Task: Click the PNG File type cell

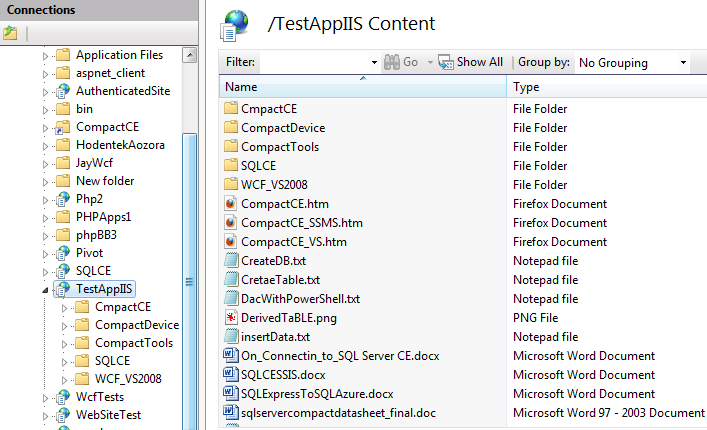Action: click(x=536, y=318)
